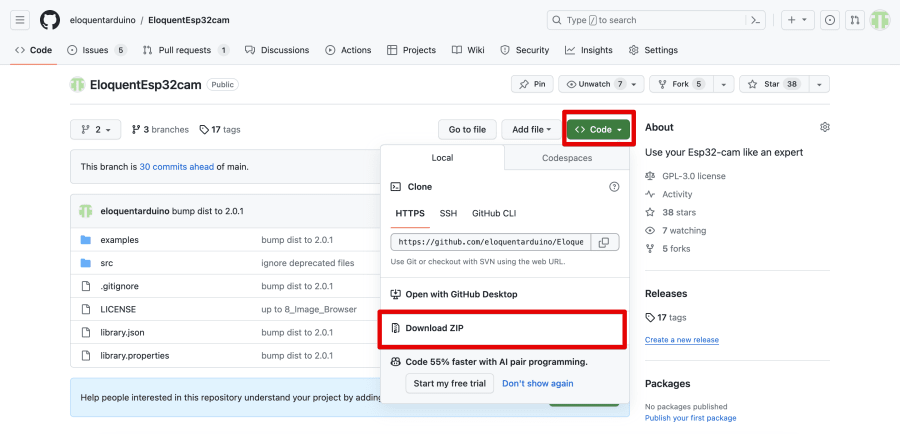
Task: Select the GitHub CLI clone option
Action: point(494,214)
